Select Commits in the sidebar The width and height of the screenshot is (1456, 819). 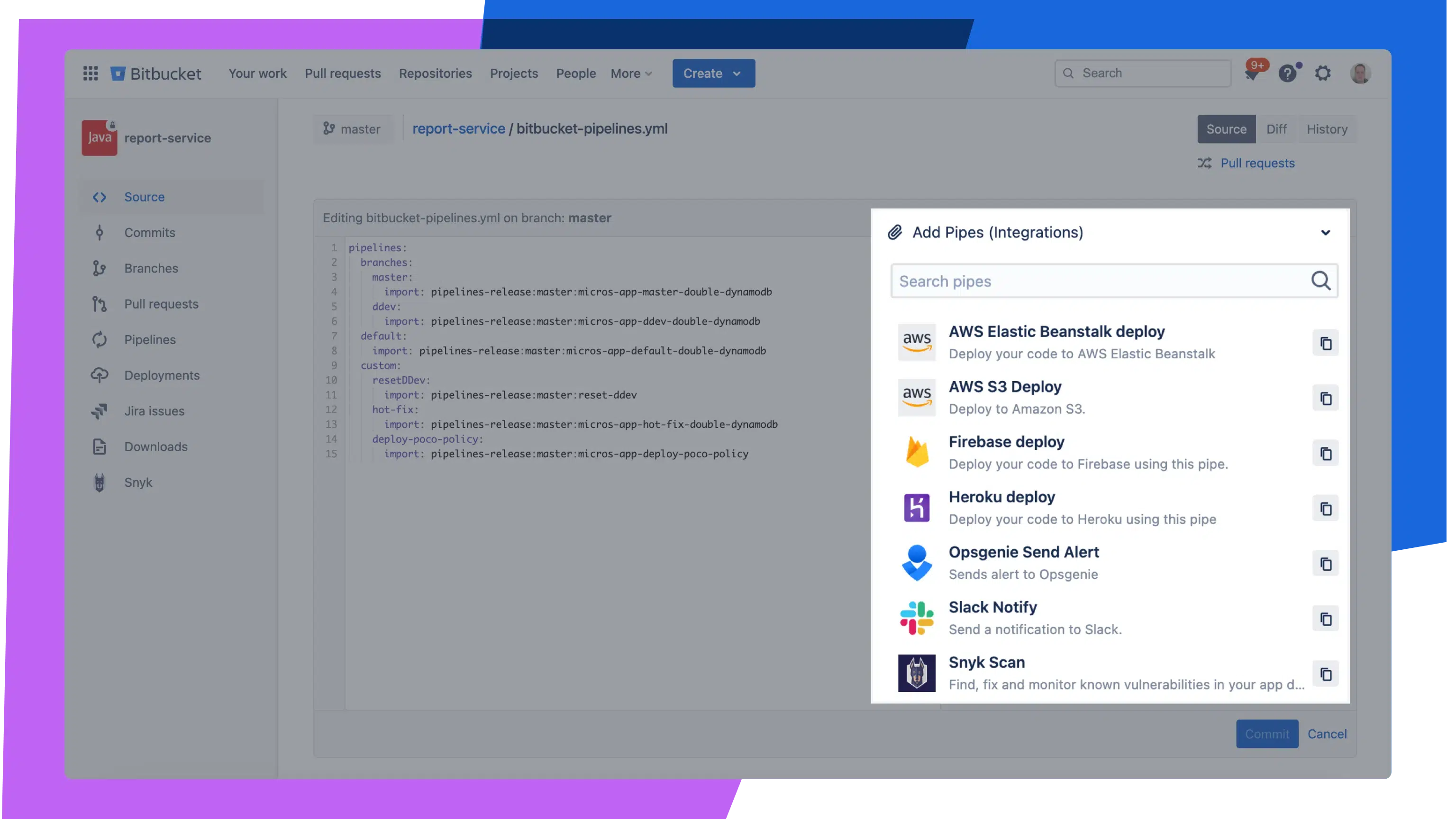pyautogui.click(x=172, y=232)
